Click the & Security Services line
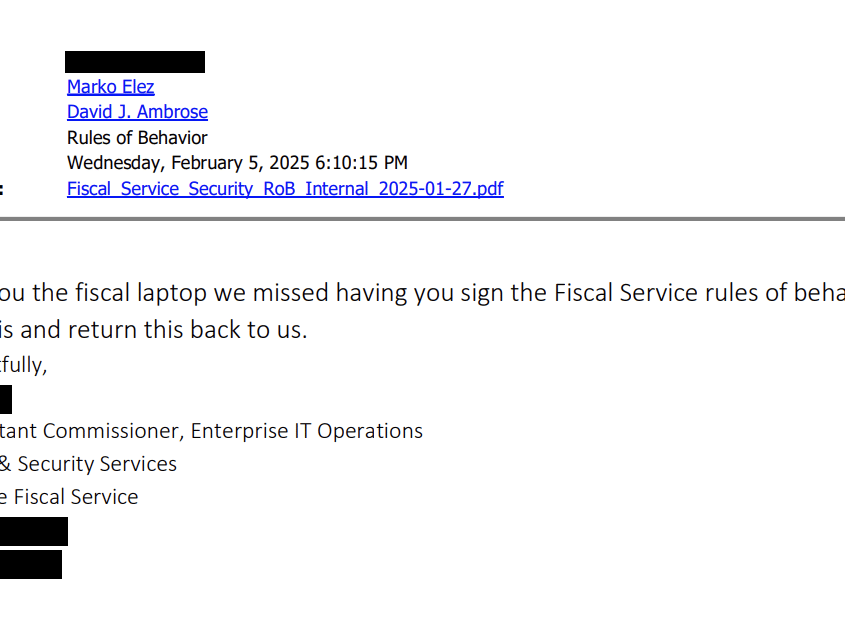Image resolution: width=845 pixels, height=624 pixels. pyautogui.click(x=88, y=464)
